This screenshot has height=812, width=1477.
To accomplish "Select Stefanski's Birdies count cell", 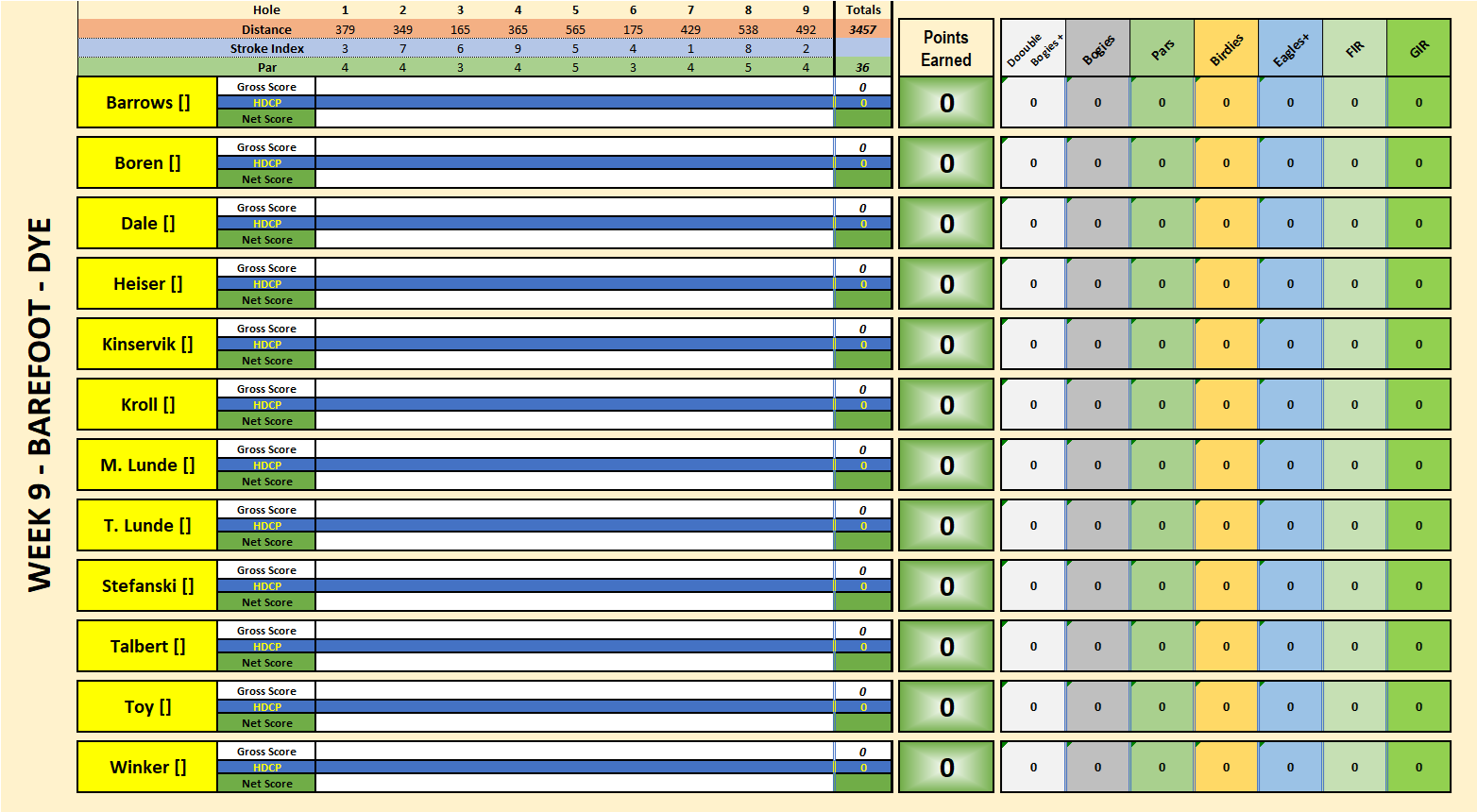I will [x=1226, y=586].
